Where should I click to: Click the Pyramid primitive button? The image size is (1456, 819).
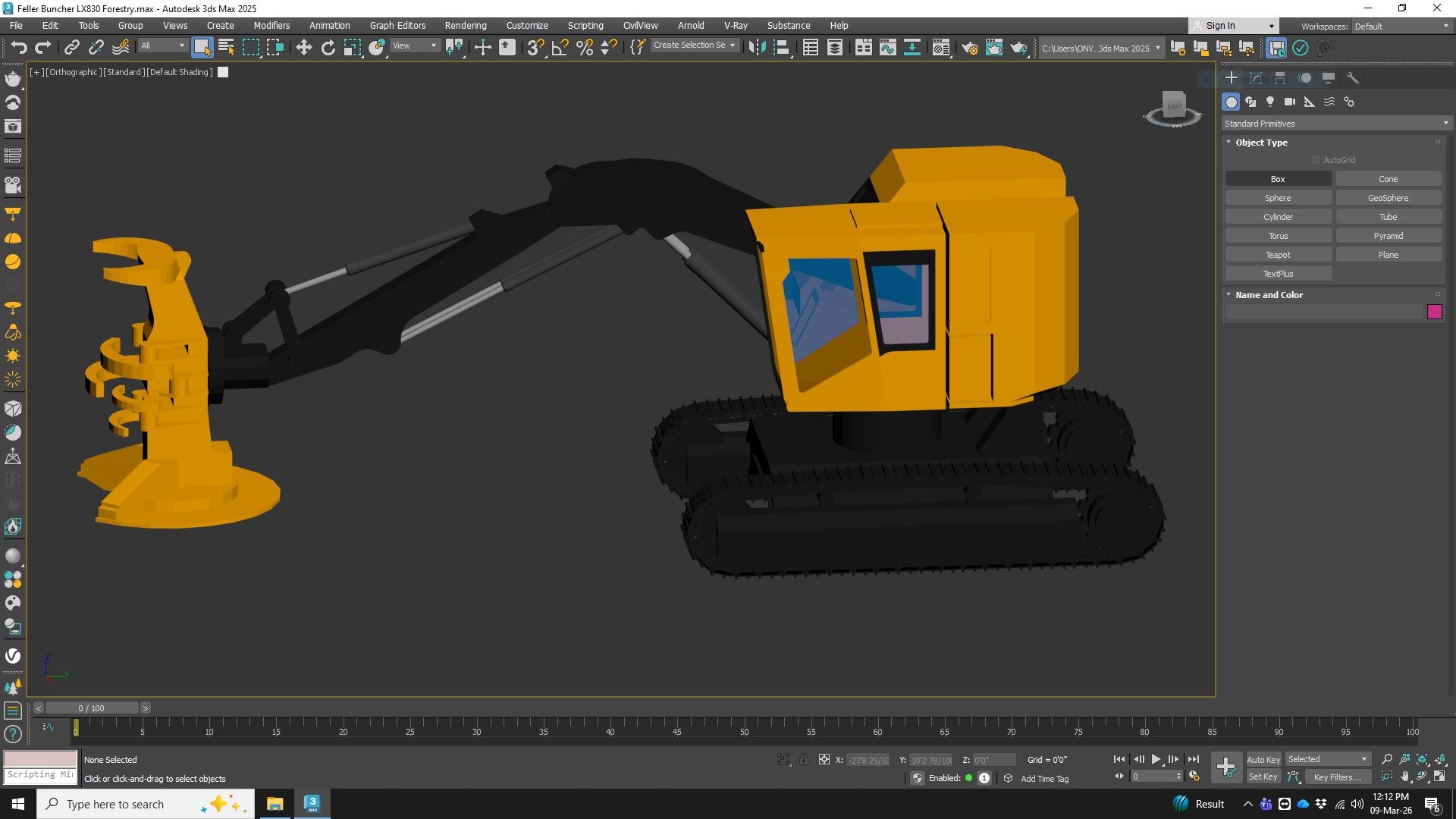(1389, 236)
